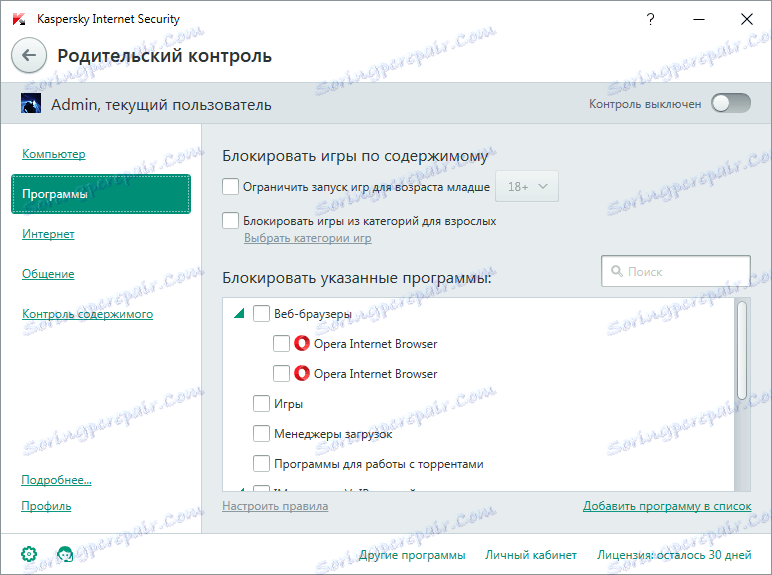Open the support agent icon in footer
Image resolution: width=772 pixels, height=575 pixels.
point(65,554)
